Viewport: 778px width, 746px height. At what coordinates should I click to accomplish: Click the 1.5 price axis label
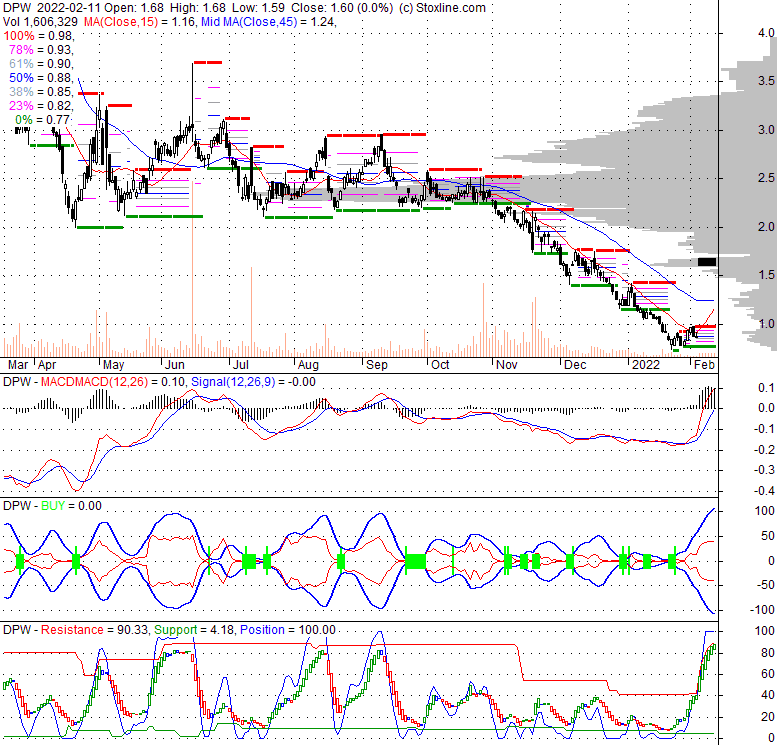pyautogui.click(x=766, y=275)
